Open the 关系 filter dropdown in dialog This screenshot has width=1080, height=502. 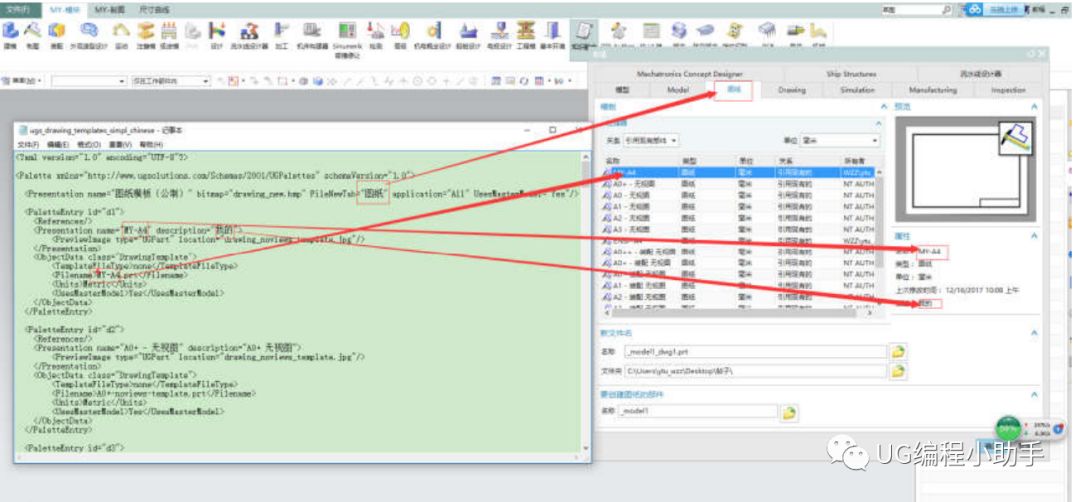tap(650, 140)
